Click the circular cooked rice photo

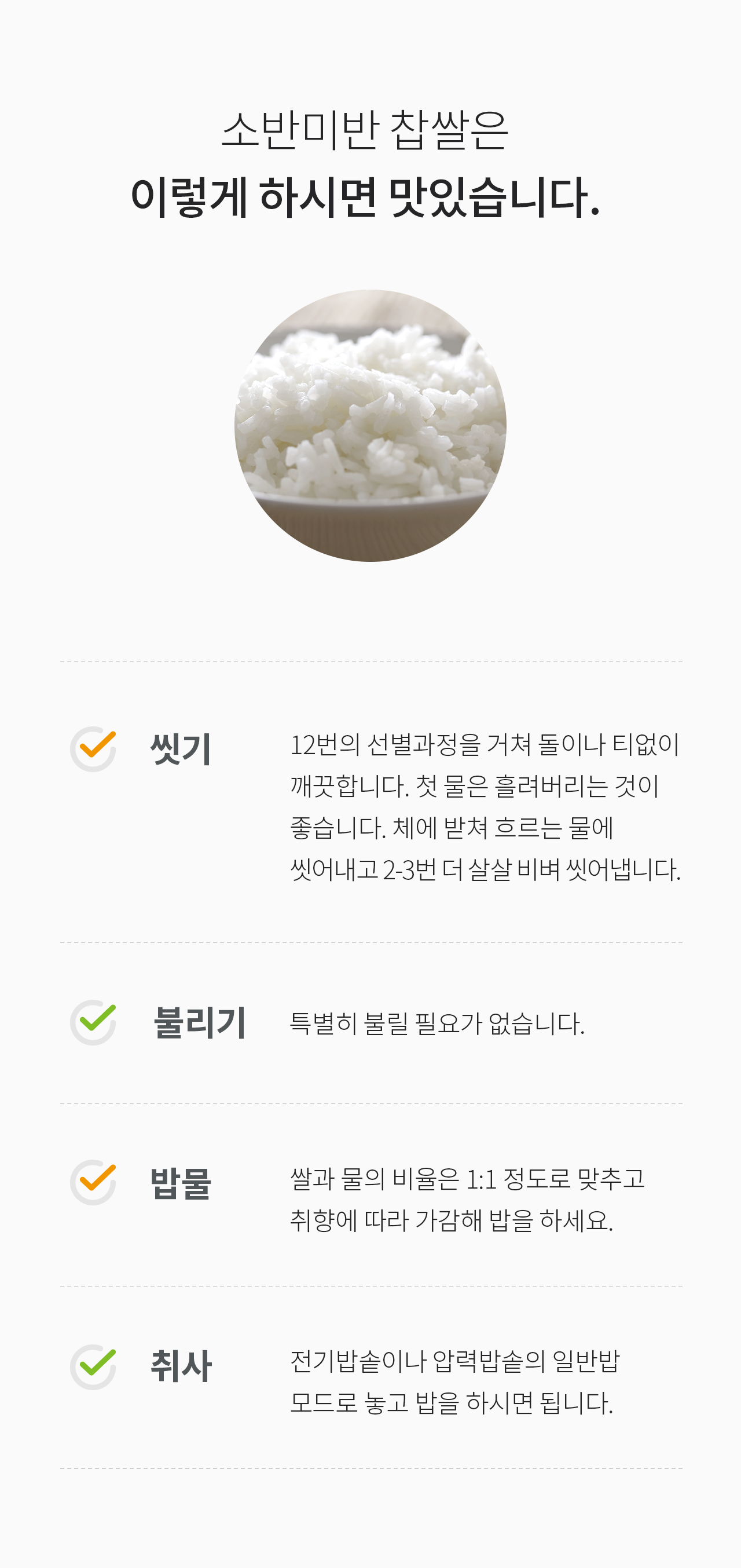pos(370,426)
